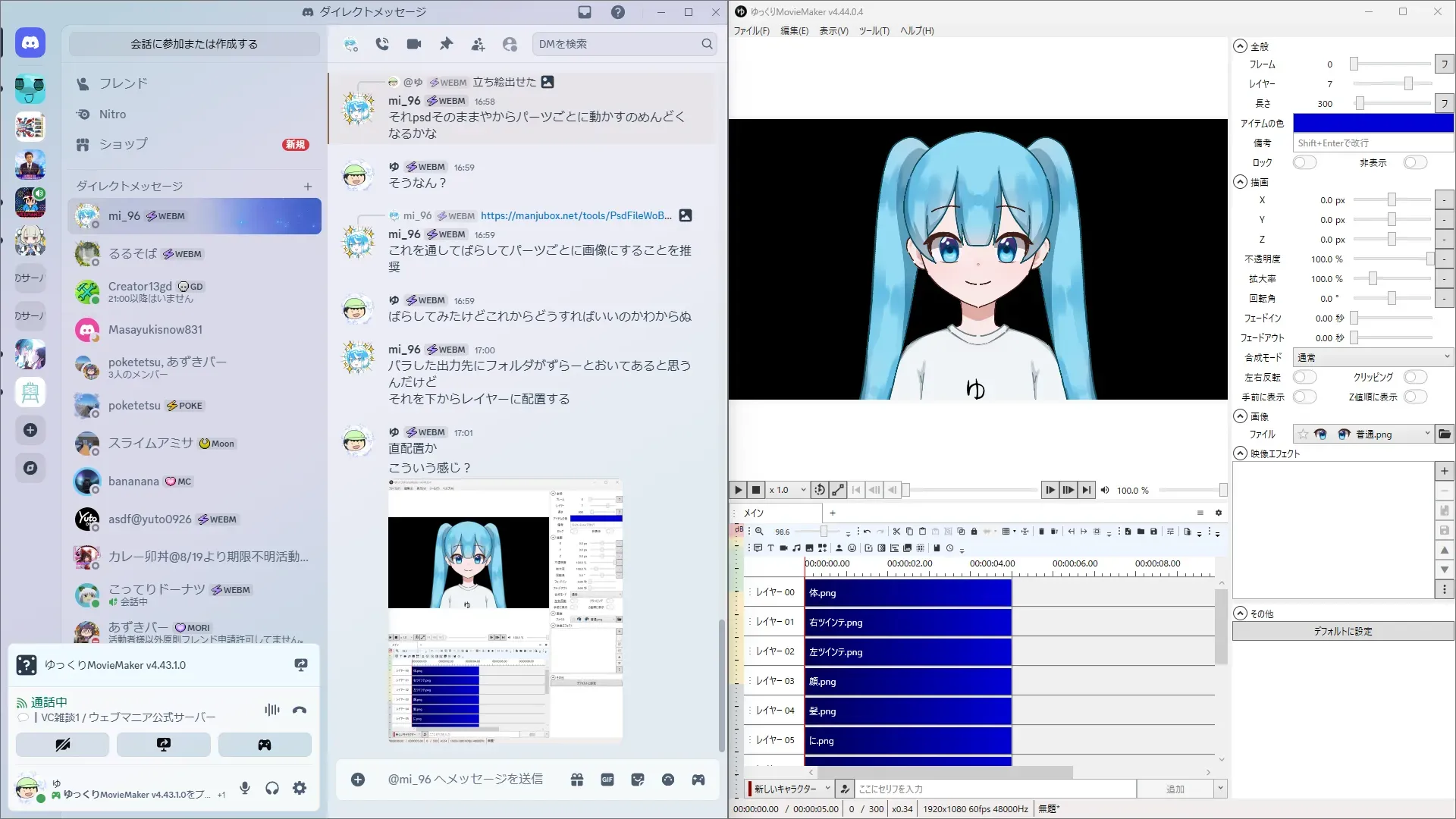Mute the microphone in Discord user panel

click(x=245, y=788)
